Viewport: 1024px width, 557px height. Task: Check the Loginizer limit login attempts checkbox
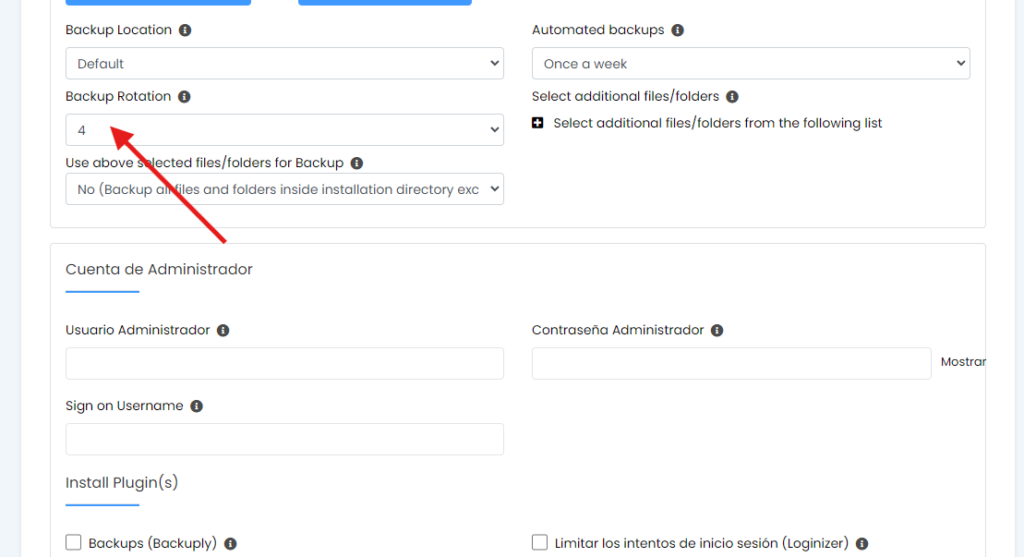[x=540, y=543]
